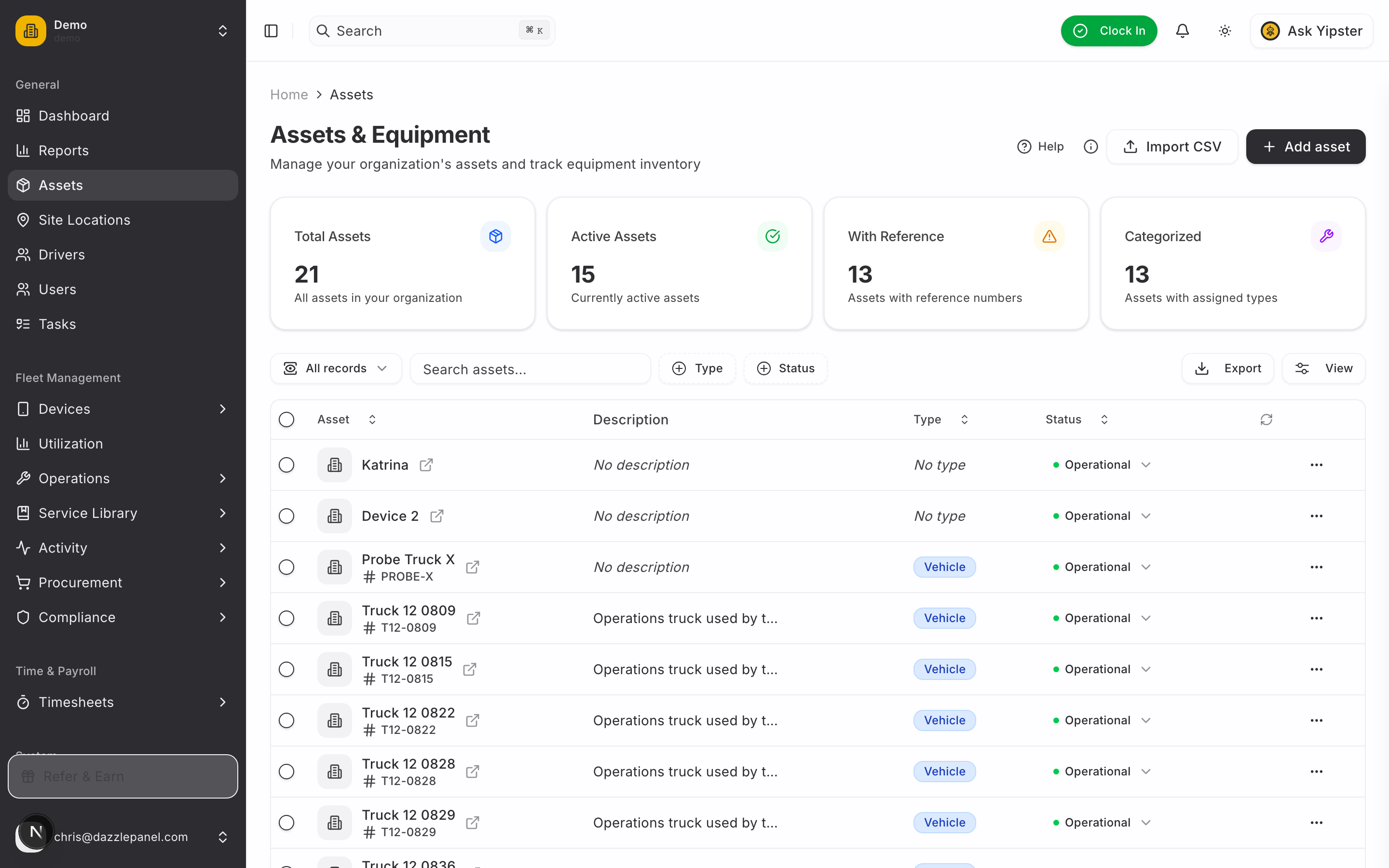Navigate to Drivers

point(123,255)
